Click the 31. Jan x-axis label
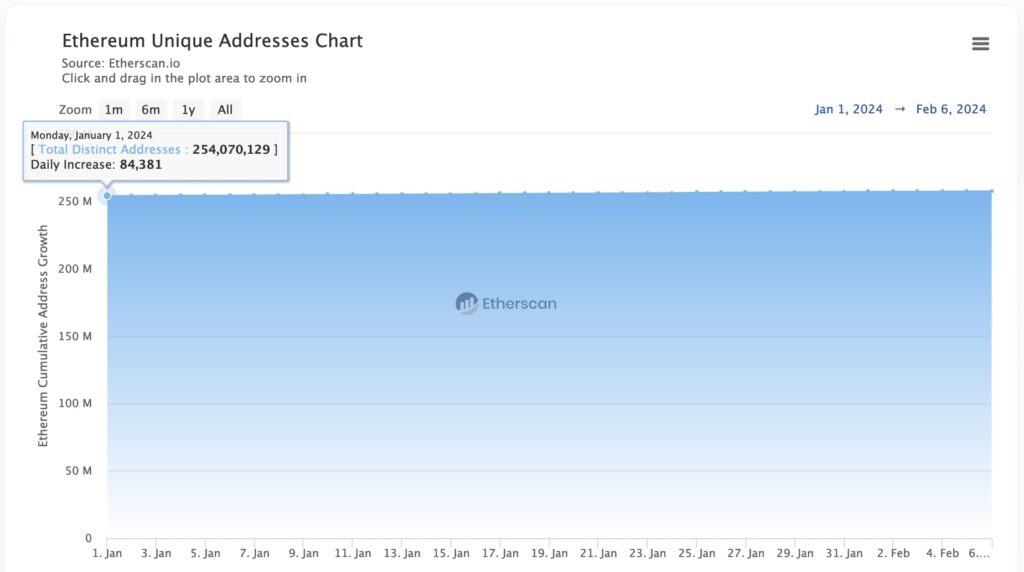This screenshot has width=1024, height=572. (844, 553)
